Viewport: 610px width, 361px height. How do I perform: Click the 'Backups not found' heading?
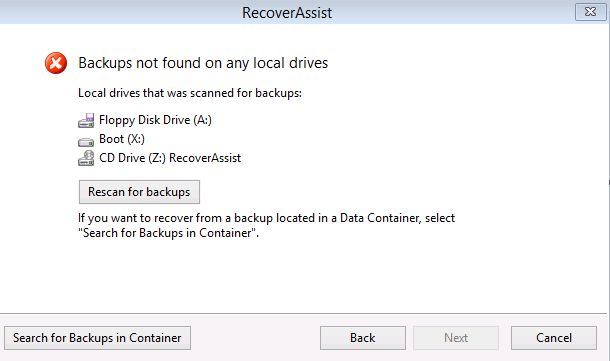click(x=203, y=63)
